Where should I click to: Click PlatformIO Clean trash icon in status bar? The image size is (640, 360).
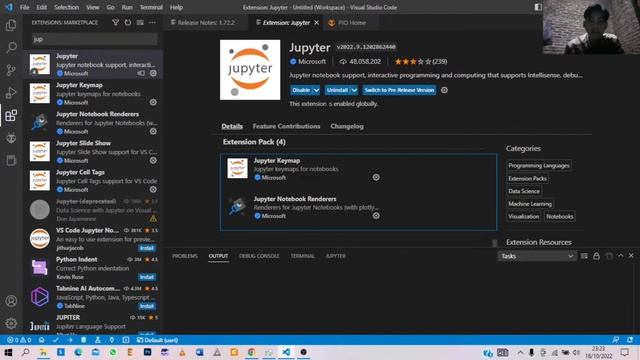pos(84,340)
